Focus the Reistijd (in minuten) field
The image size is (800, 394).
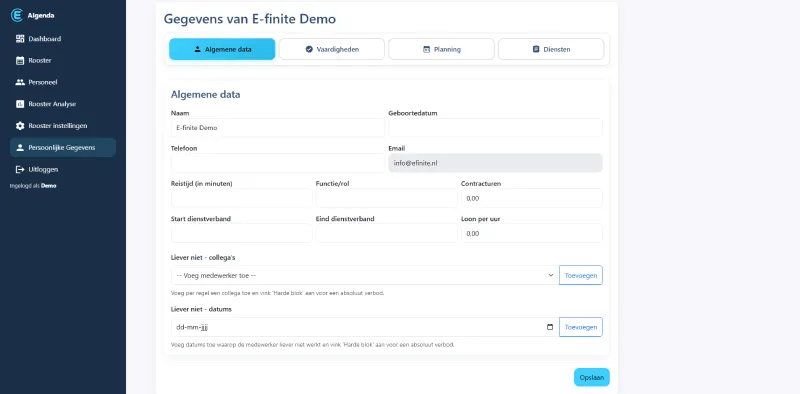tap(242, 198)
